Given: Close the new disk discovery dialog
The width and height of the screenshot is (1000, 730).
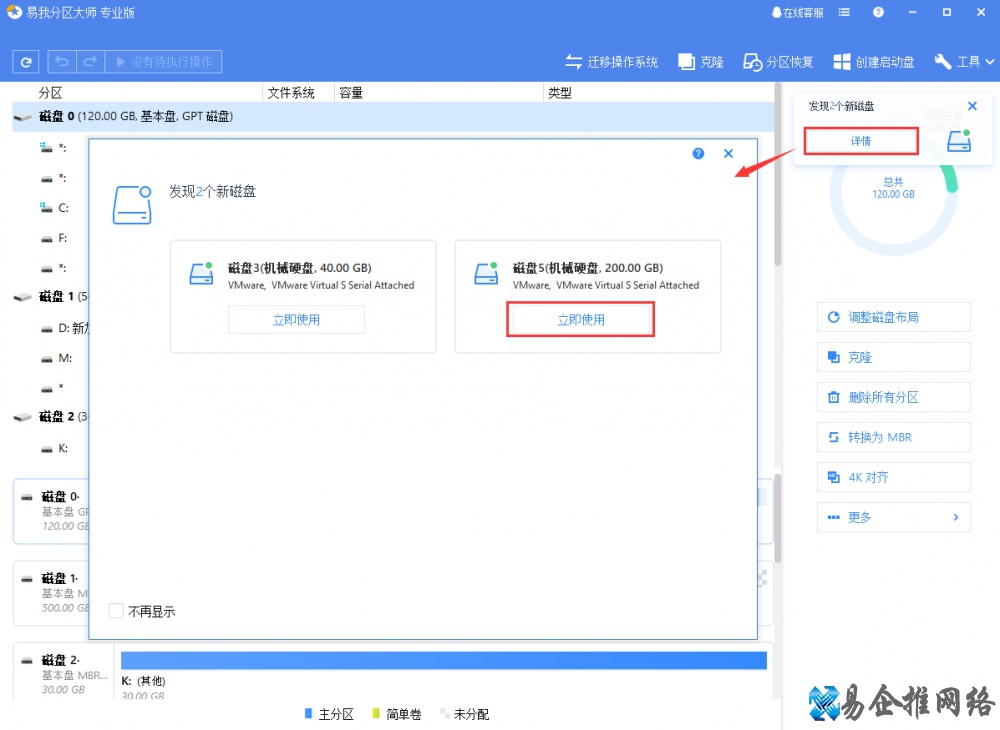Looking at the screenshot, I should (x=728, y=154).
